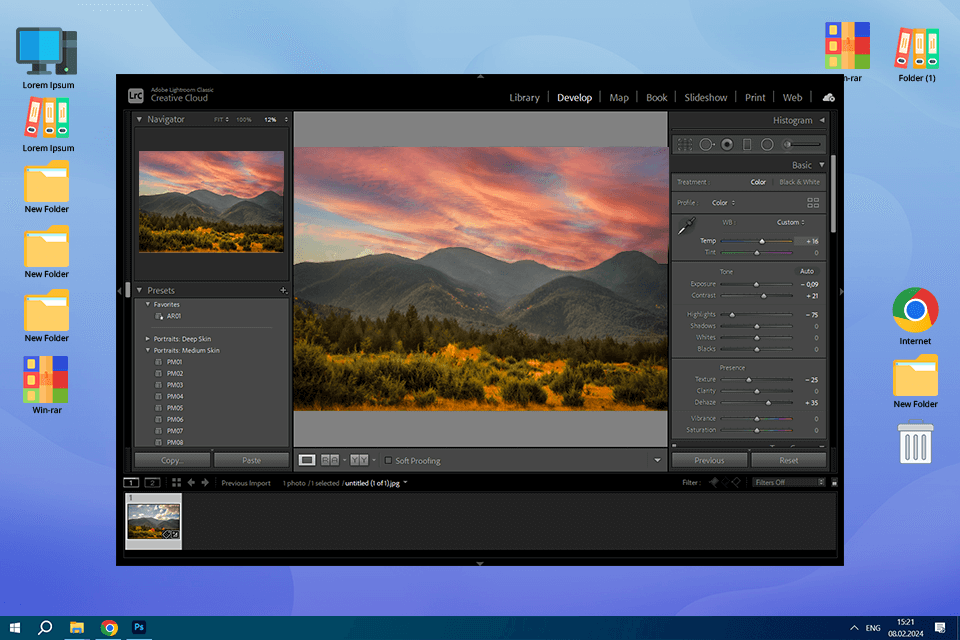Click the Lrc application logo
This screenshot has height=640, width=960.
coord(135,96)
